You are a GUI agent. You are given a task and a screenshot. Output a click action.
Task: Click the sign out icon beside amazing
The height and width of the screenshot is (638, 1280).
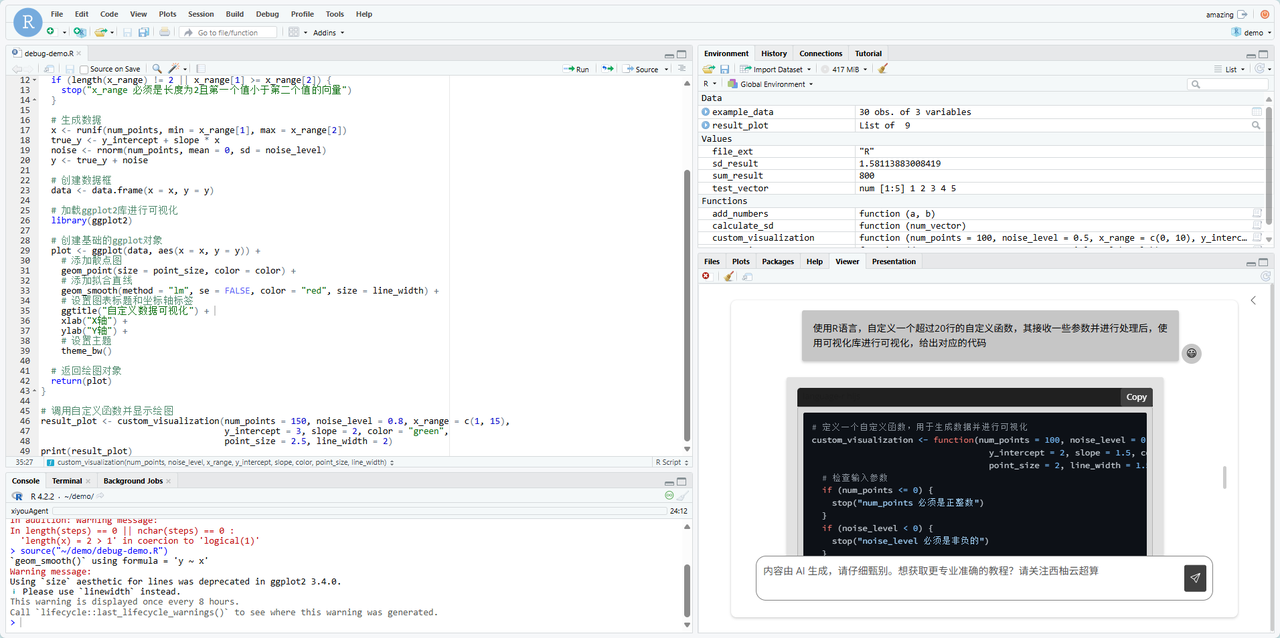(x=1242, y=14)
